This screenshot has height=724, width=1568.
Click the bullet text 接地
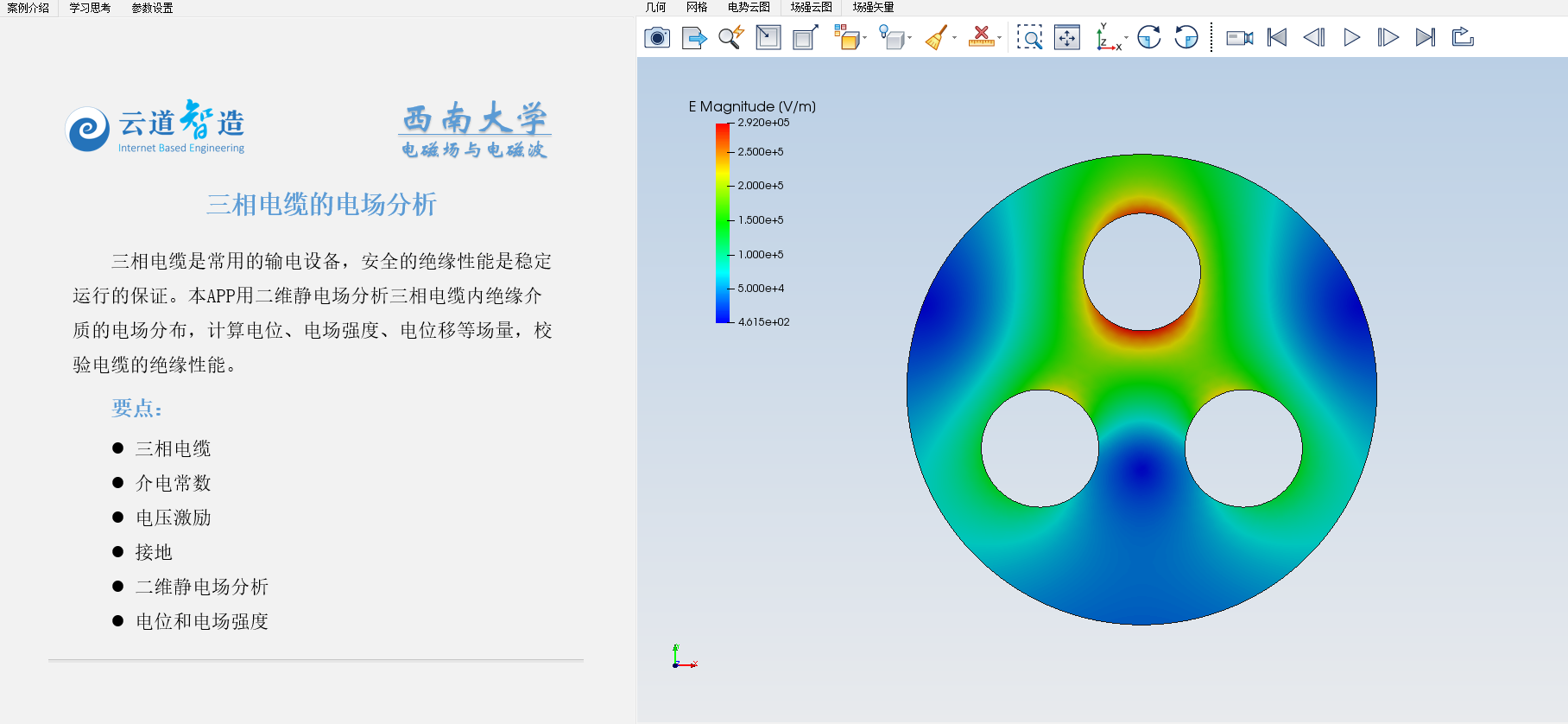tap(154, 552)
